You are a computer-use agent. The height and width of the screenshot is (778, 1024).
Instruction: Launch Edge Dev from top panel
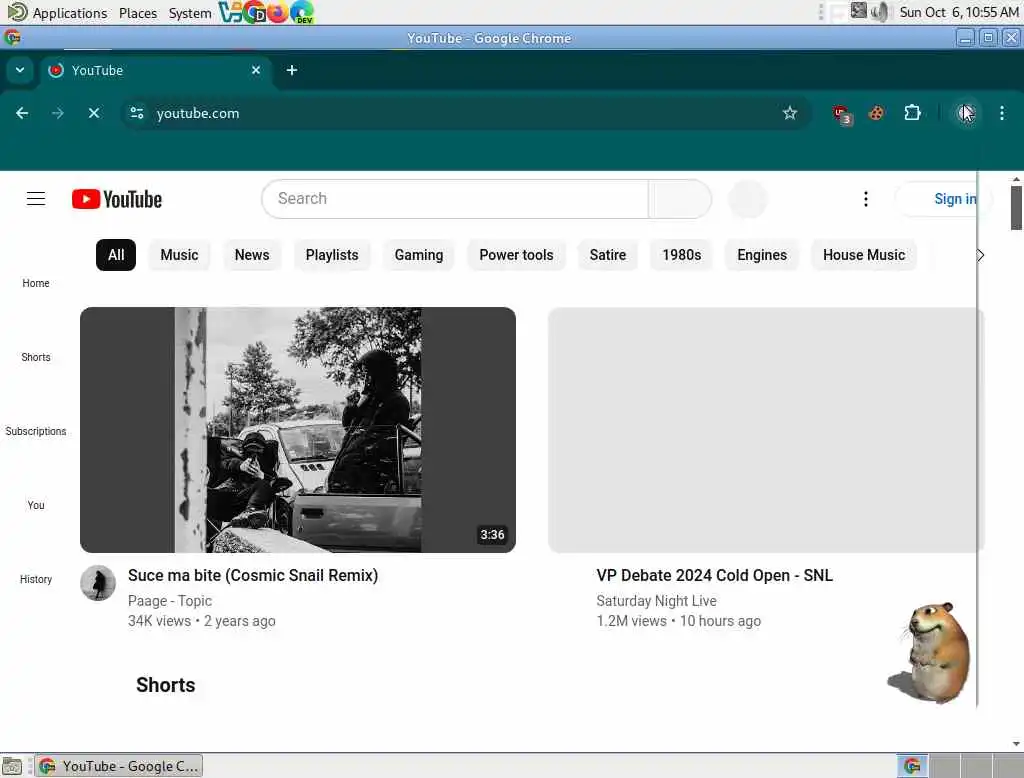pyautogui.click(x=302, y=12)
